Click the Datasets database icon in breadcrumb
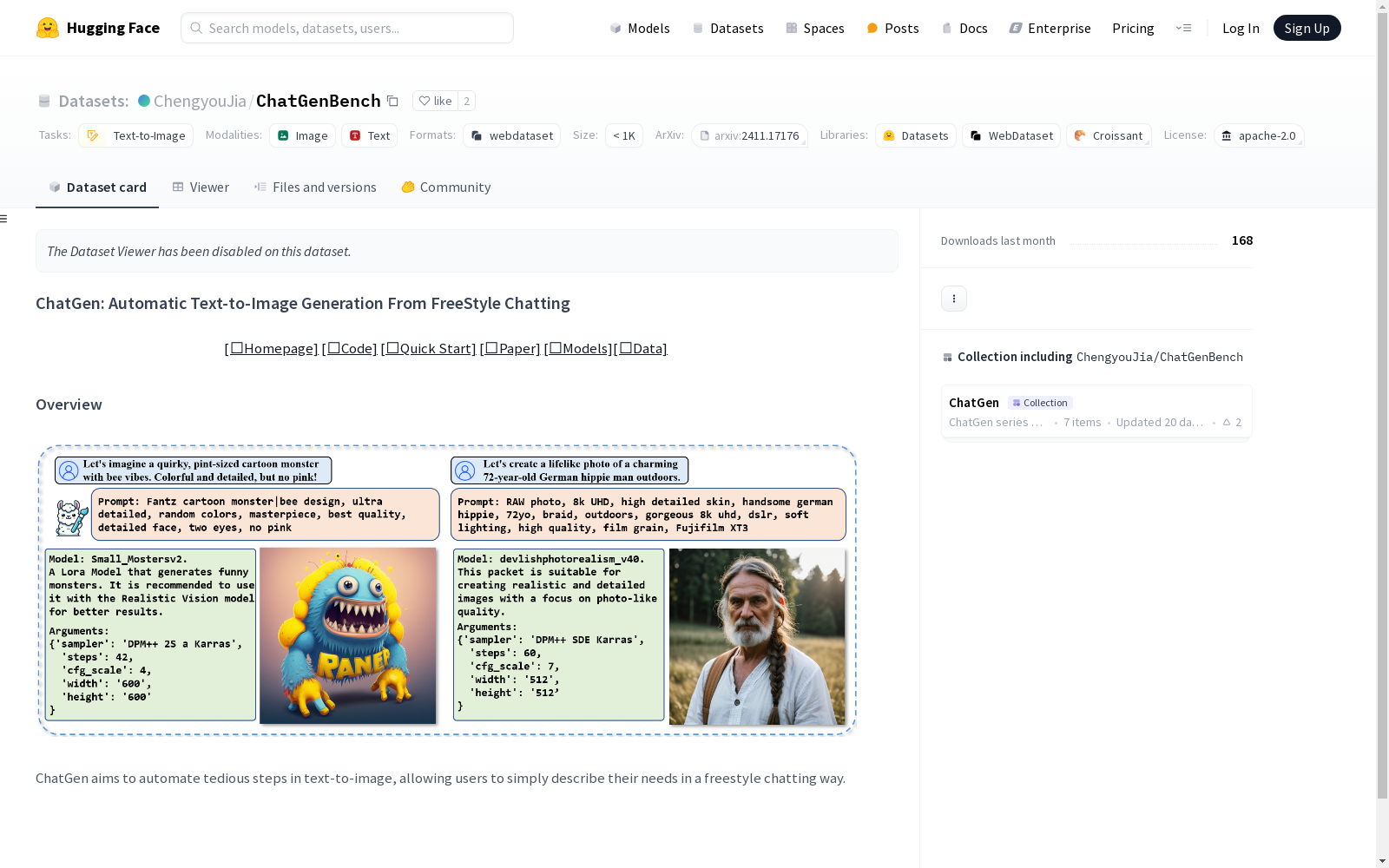The image size is (1389, 868). coord(44,101)
